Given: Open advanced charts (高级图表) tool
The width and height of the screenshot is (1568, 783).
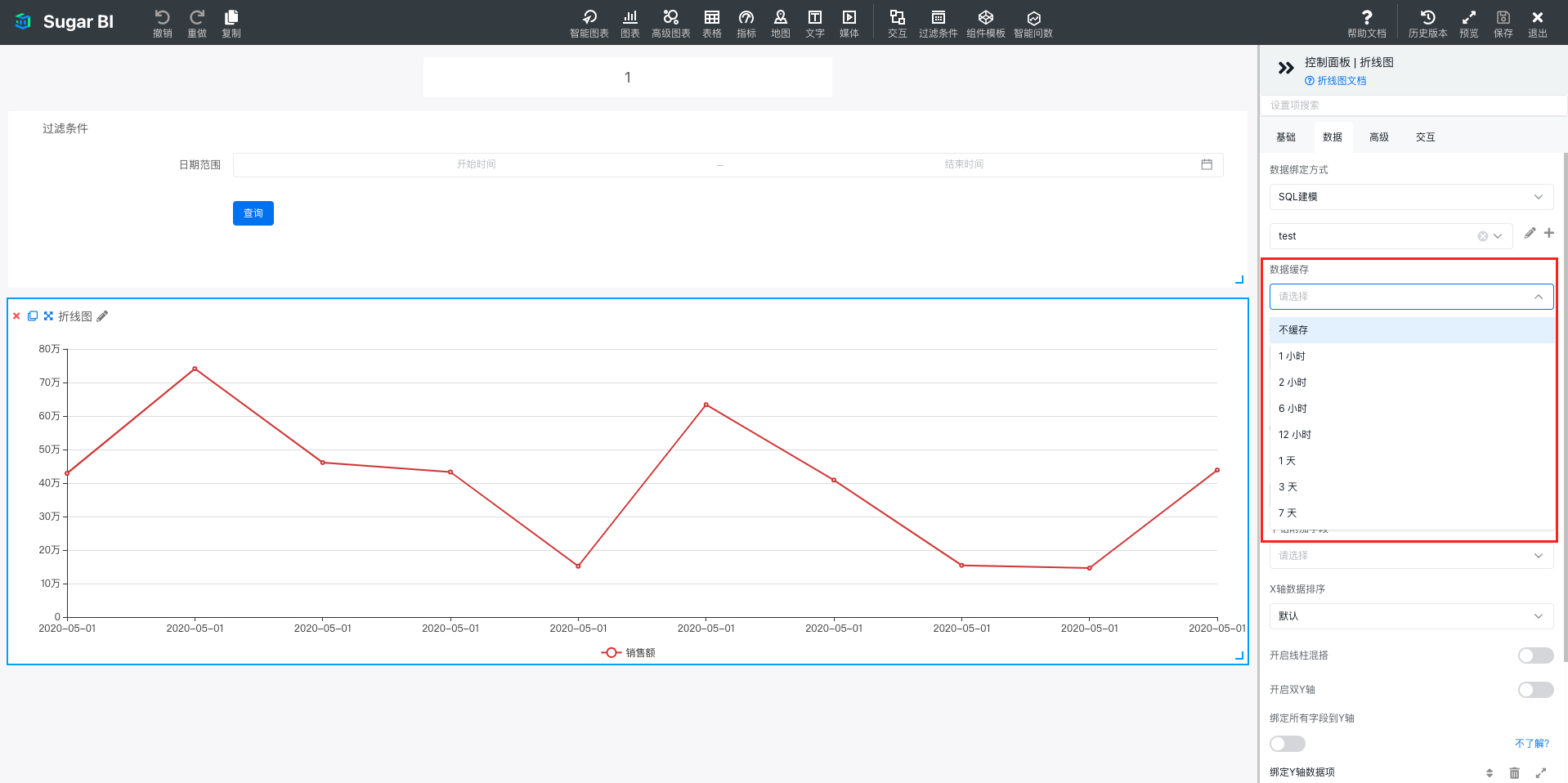Looking at the screenshot, I should [x=670, y=23].
